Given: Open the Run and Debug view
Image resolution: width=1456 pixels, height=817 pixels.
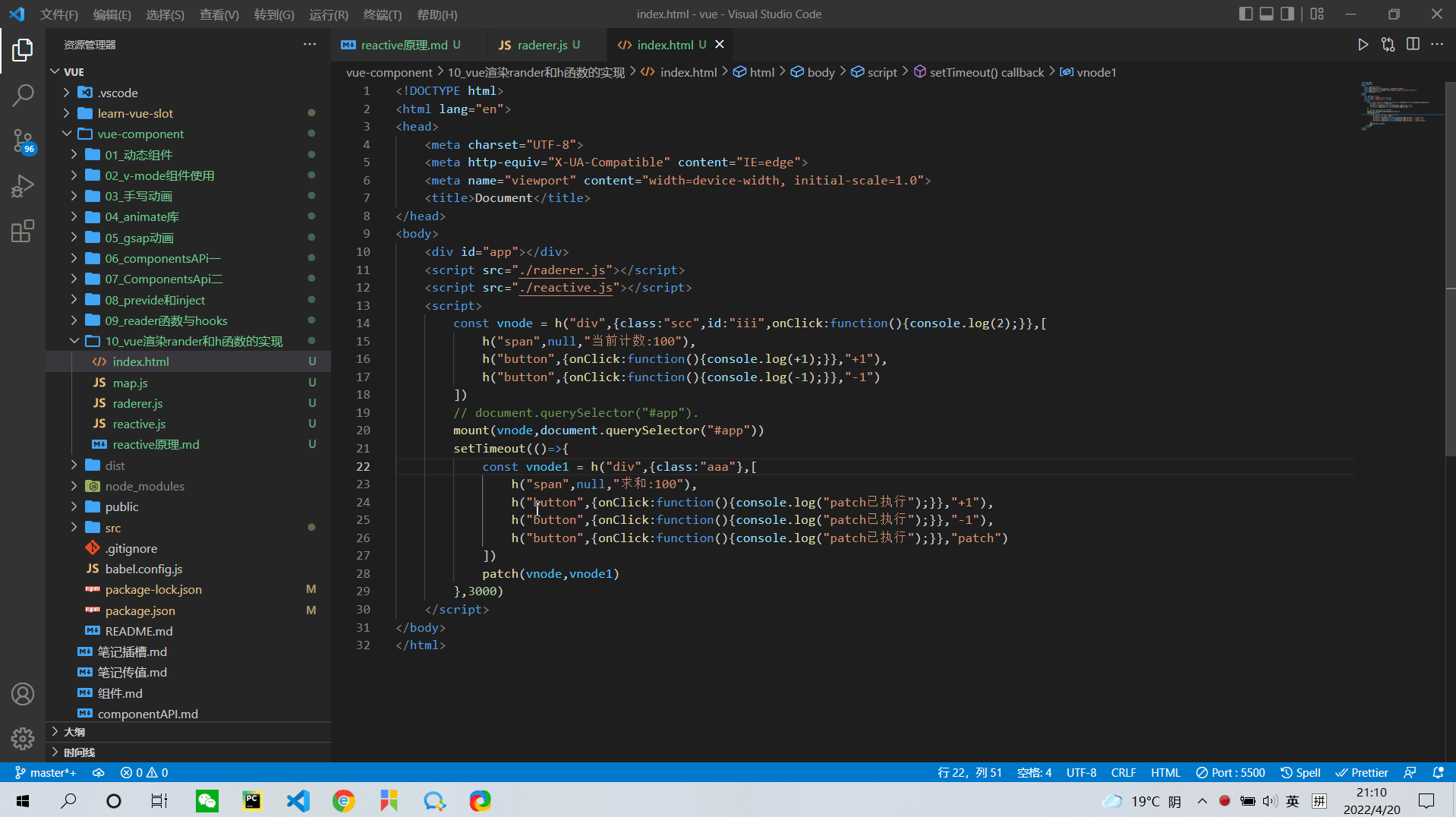Looking at the screenshot, I should 23,186.
